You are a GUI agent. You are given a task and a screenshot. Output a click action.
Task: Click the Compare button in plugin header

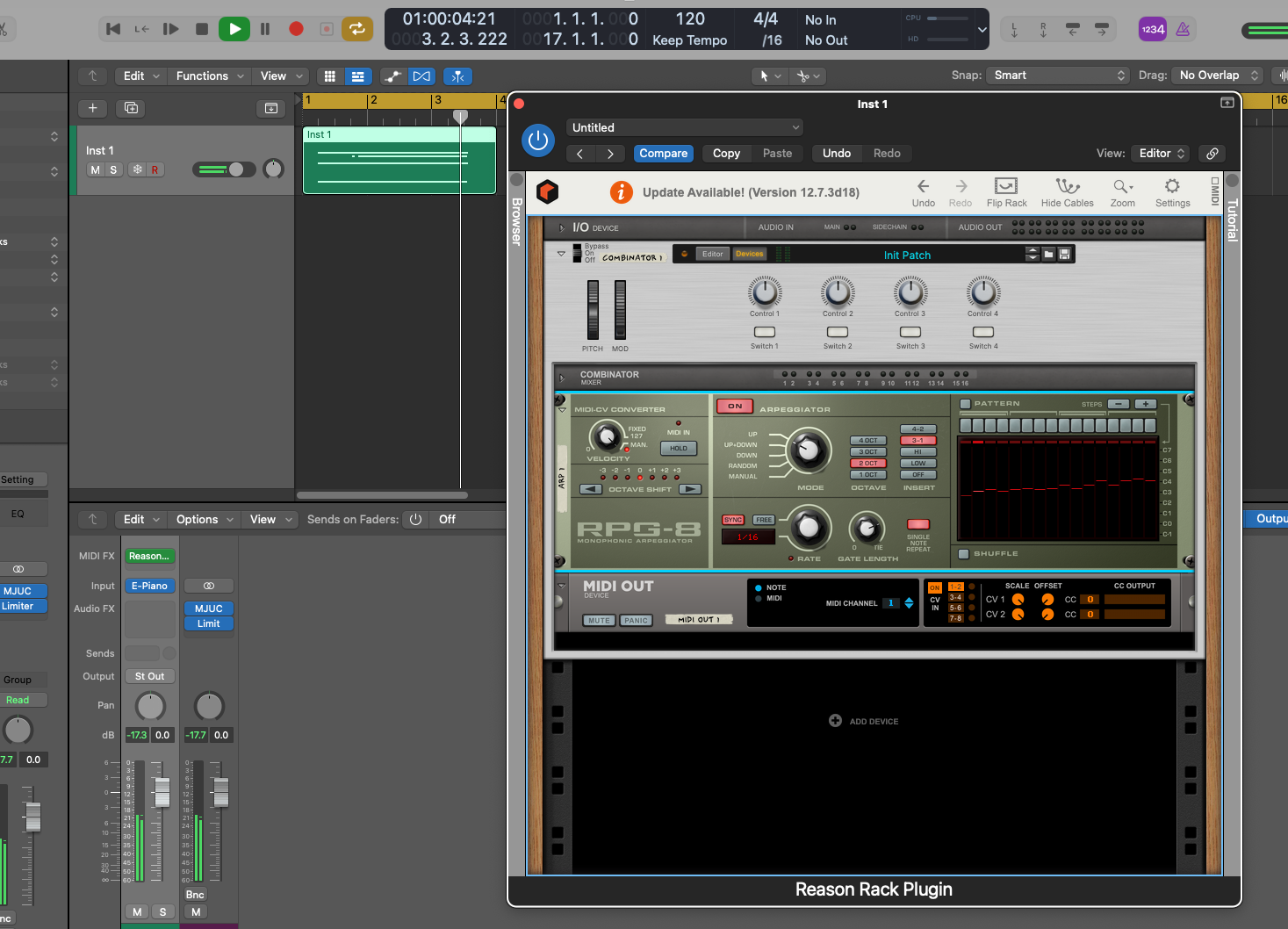(663, 154)
